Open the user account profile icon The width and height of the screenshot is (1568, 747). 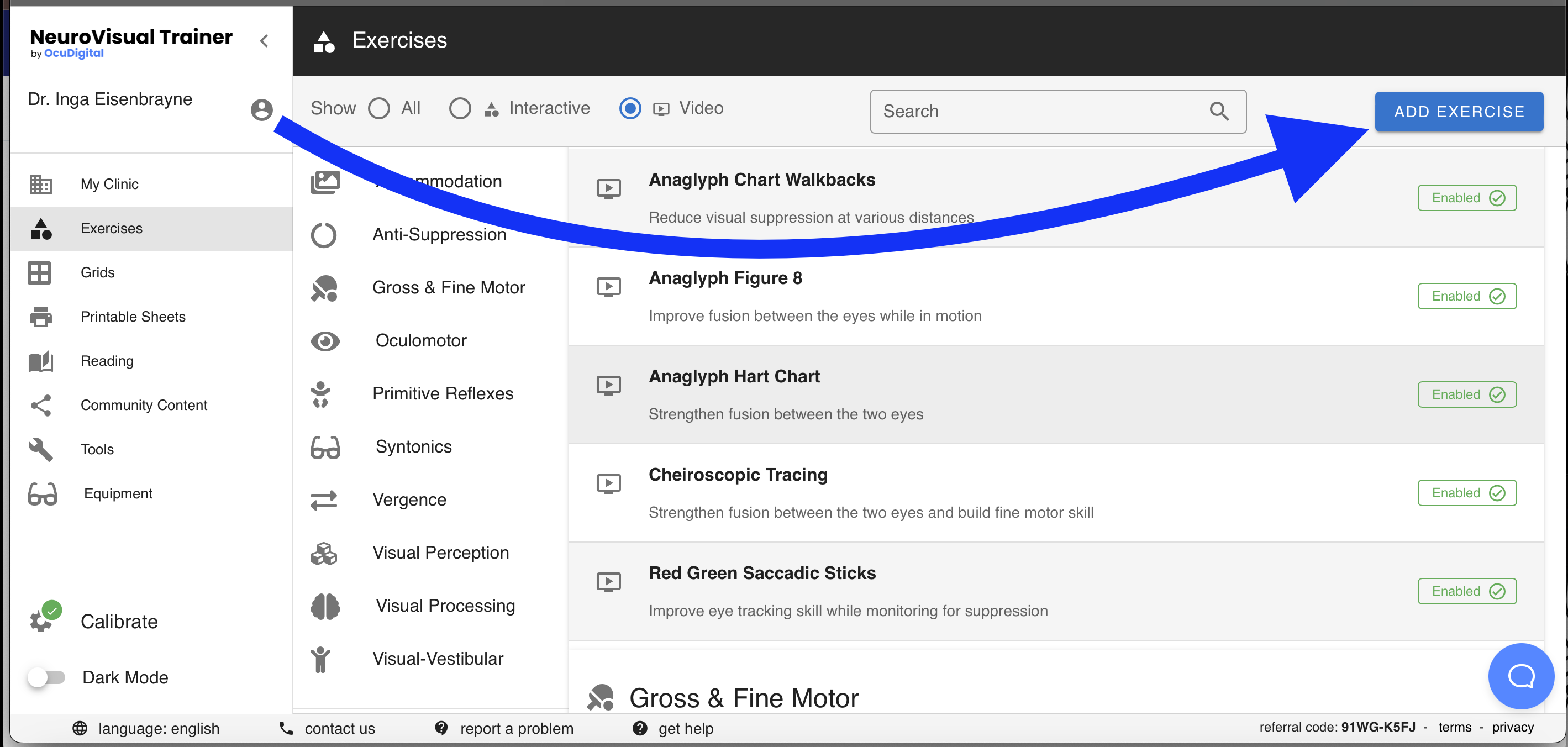(262, 109)
